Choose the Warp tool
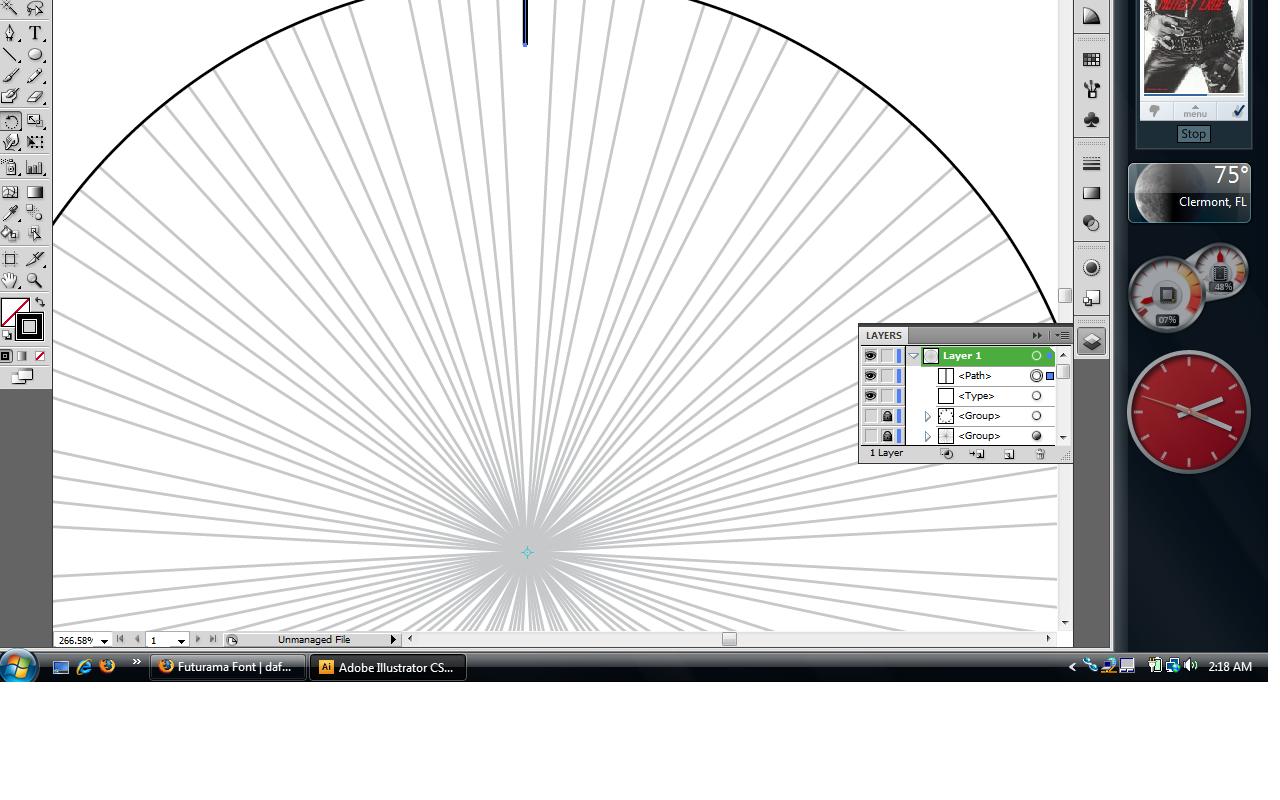The width and height of the screenshot is (1280, 800). coord(11,143)
